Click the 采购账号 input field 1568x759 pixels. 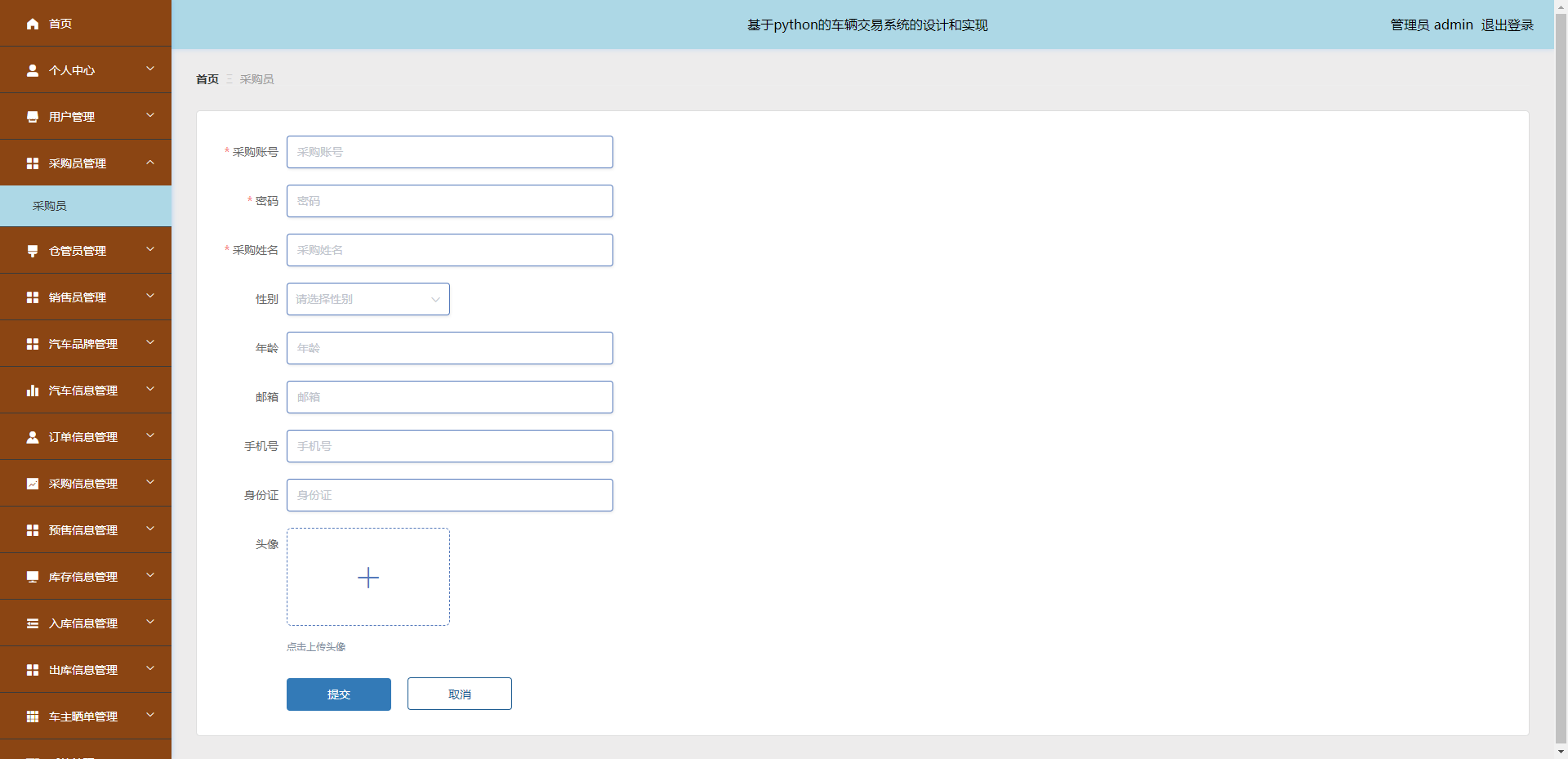click(449, 152)
